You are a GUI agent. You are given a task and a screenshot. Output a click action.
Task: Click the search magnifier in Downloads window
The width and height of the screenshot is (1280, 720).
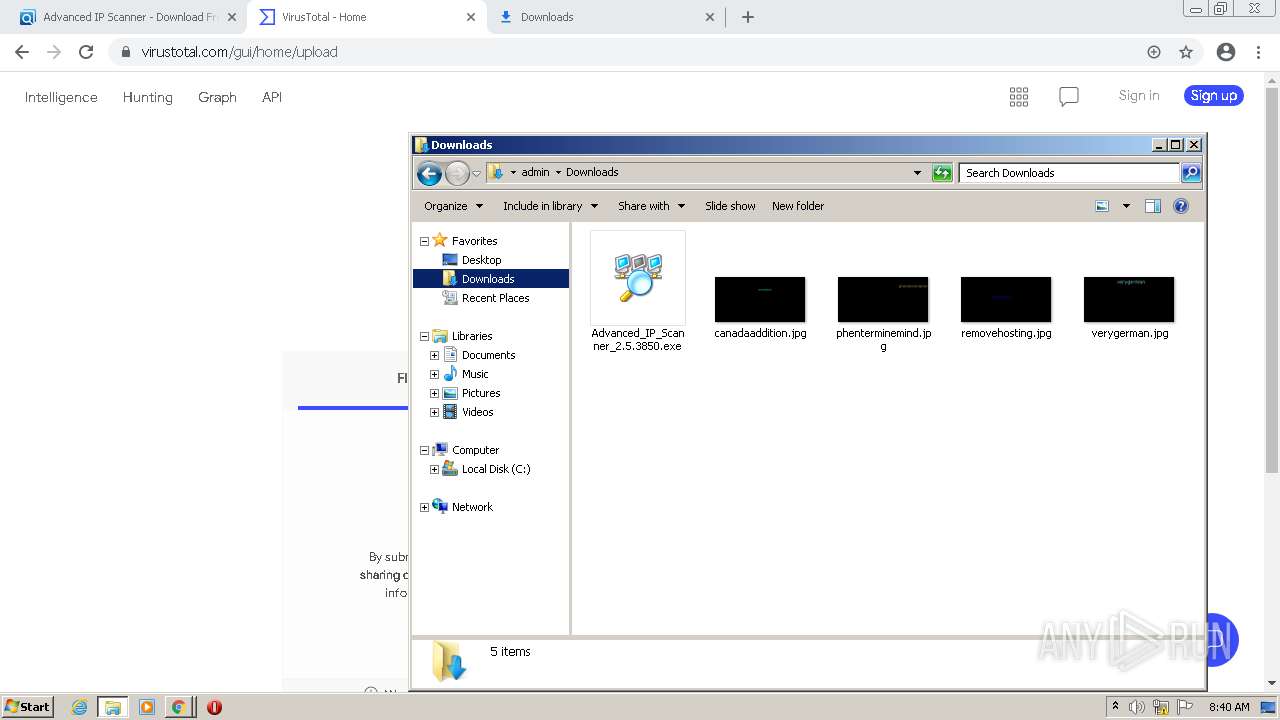(1191, 173)
